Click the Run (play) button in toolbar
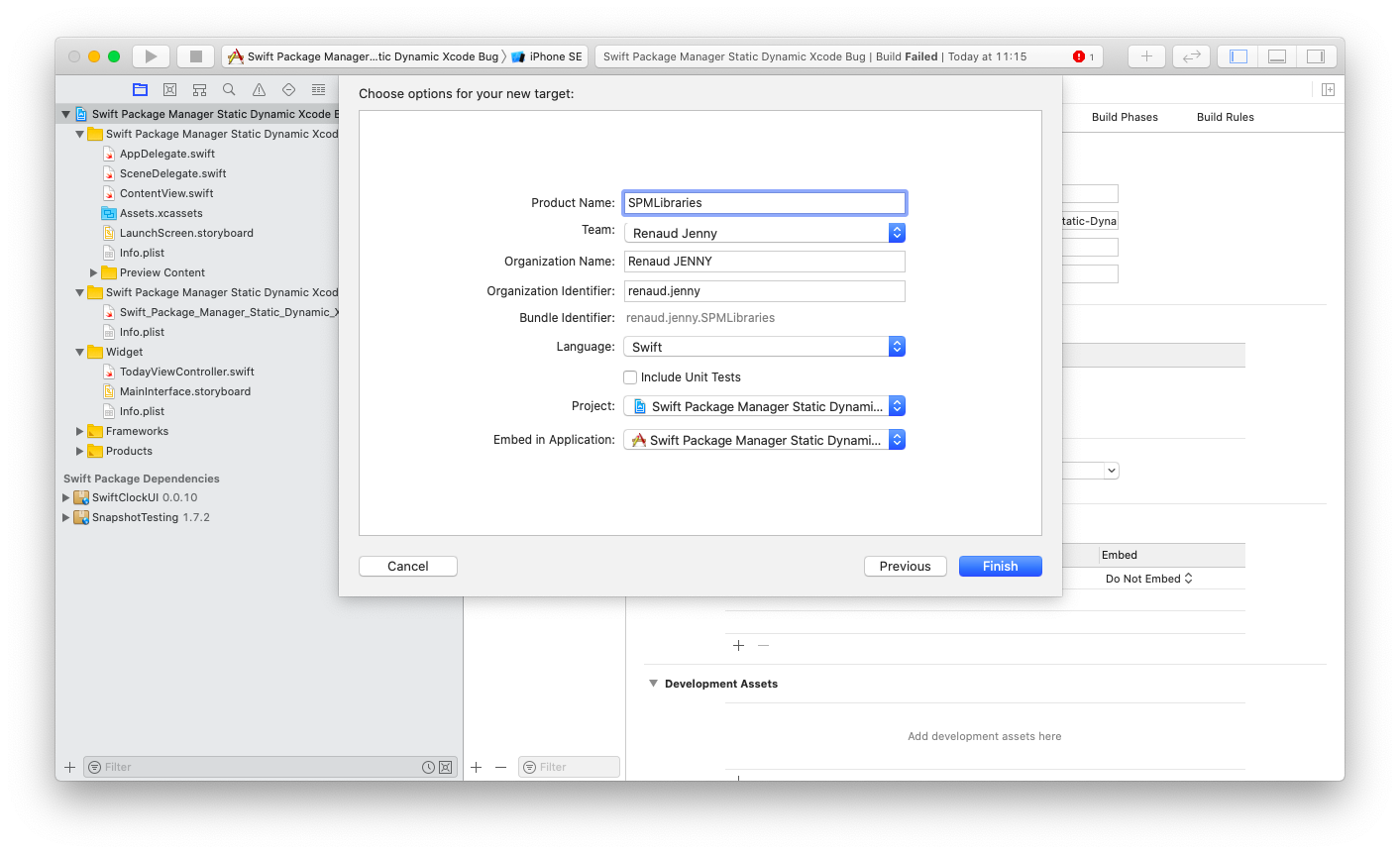This screenshot has width=1400, height=854. click(x=151, y=56)
